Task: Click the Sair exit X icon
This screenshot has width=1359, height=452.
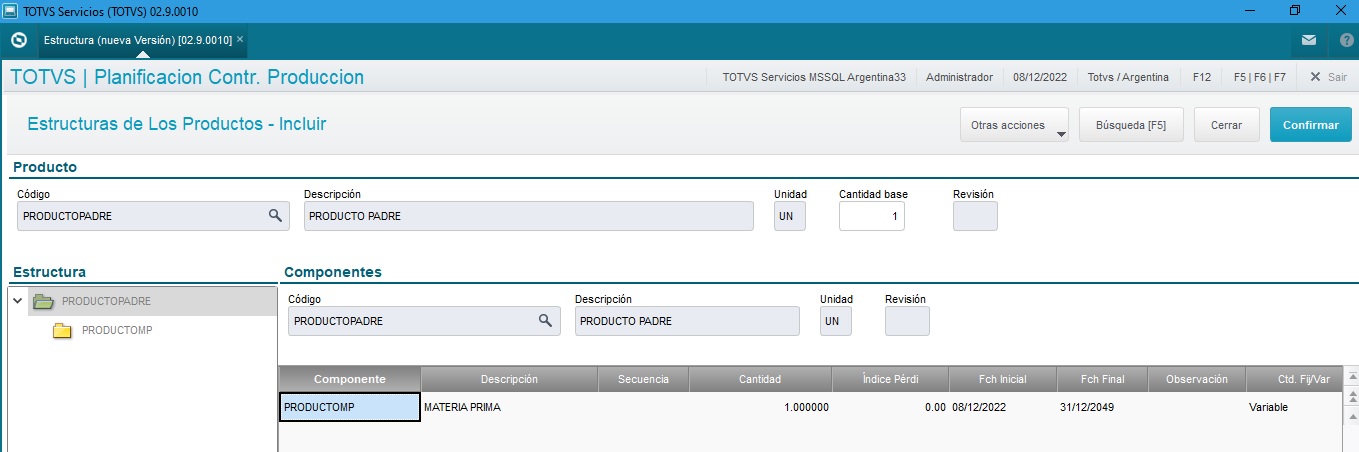Action: (x=1315, y=77)
